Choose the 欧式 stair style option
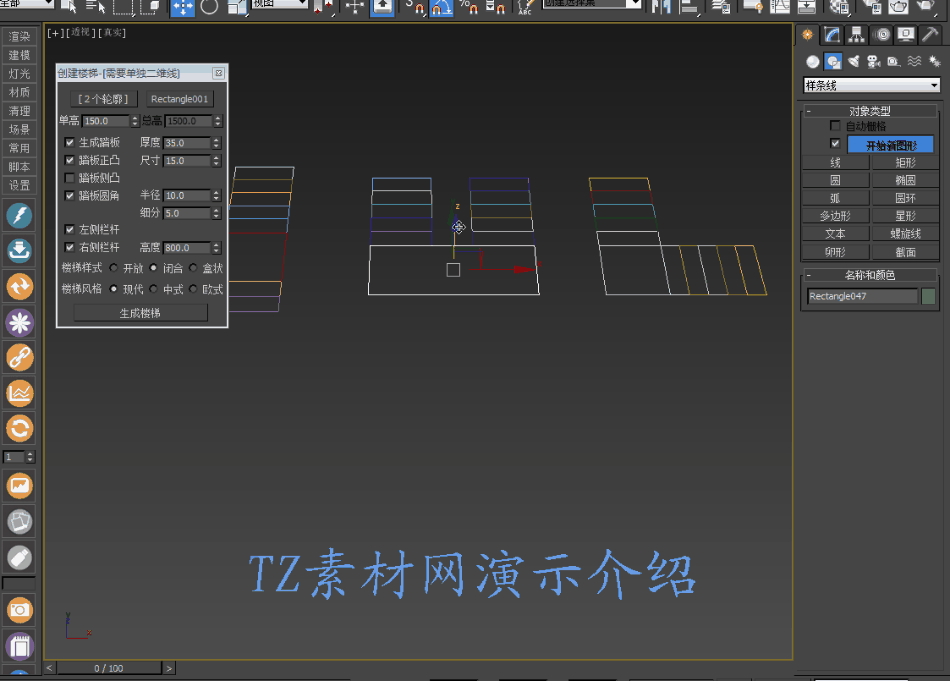This screenshot has width=950, height=681. (194, 289)
